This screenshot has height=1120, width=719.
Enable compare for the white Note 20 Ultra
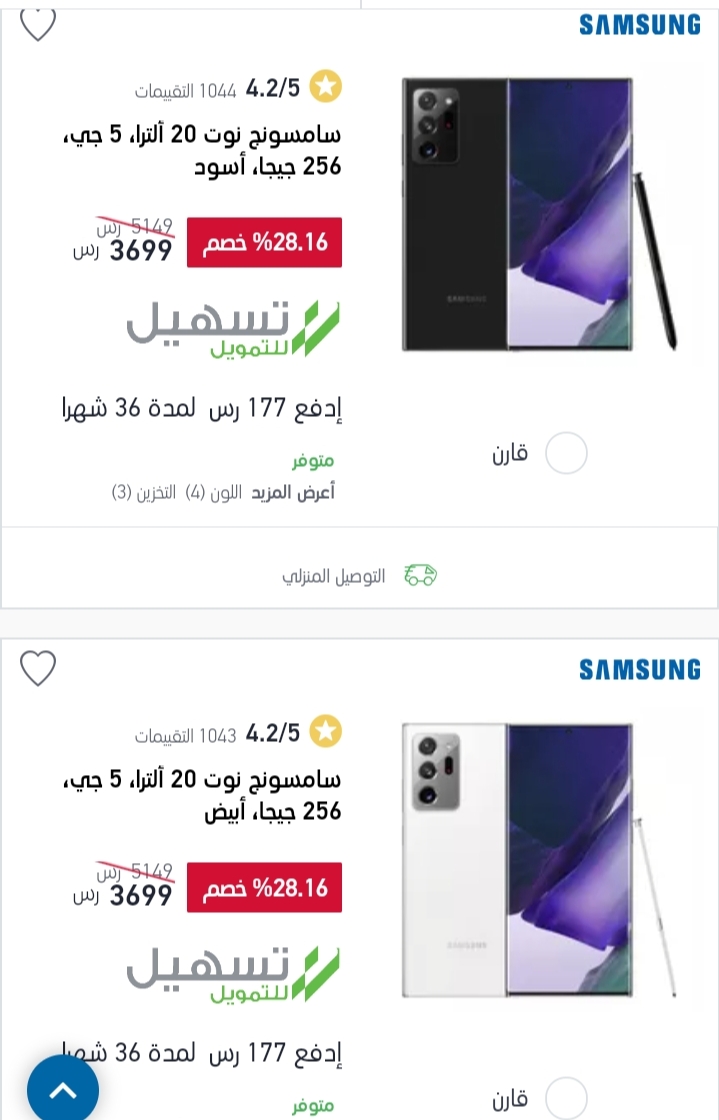[566, 1098]
